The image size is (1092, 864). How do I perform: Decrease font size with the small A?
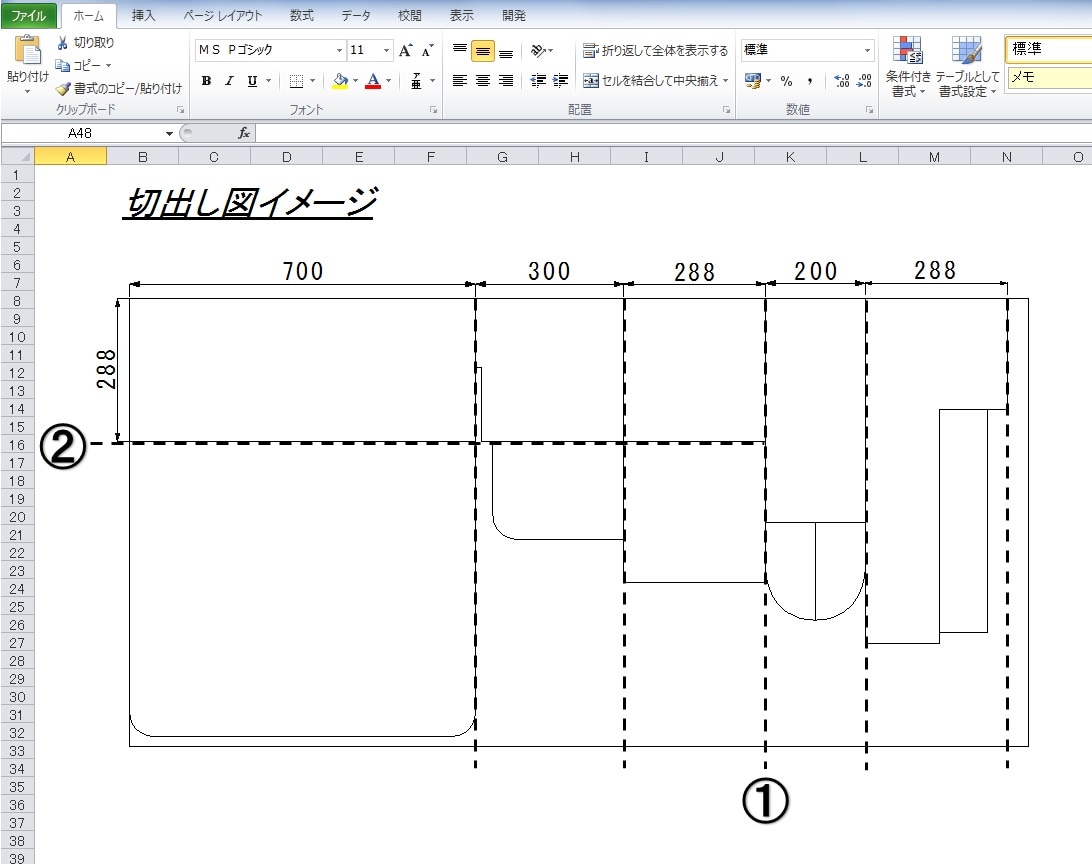427,50
